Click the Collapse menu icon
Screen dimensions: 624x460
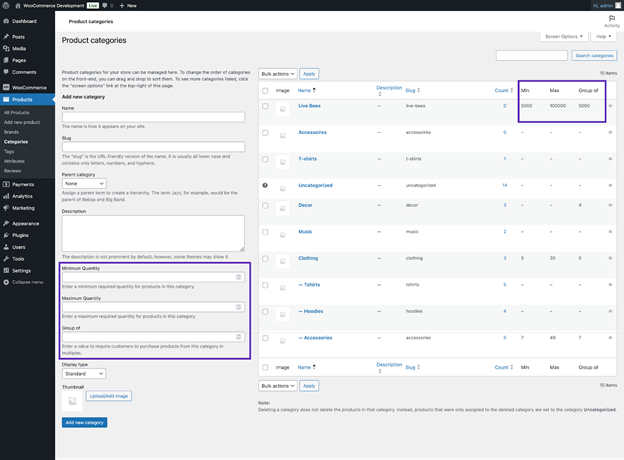click(6, 282)
